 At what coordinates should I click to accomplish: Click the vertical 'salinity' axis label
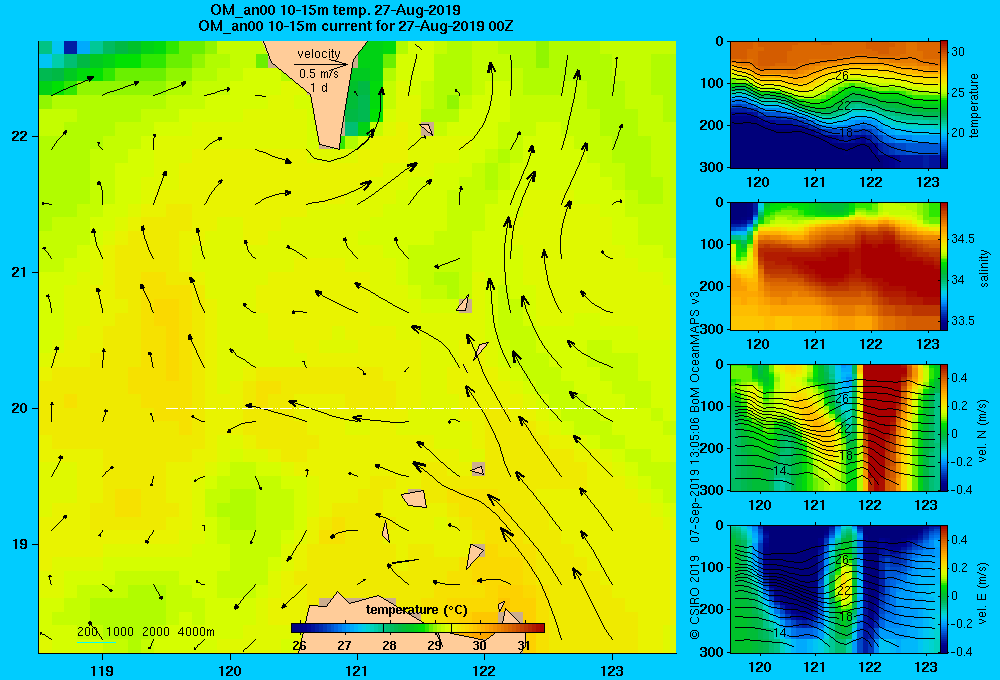[x=985, y=268]
